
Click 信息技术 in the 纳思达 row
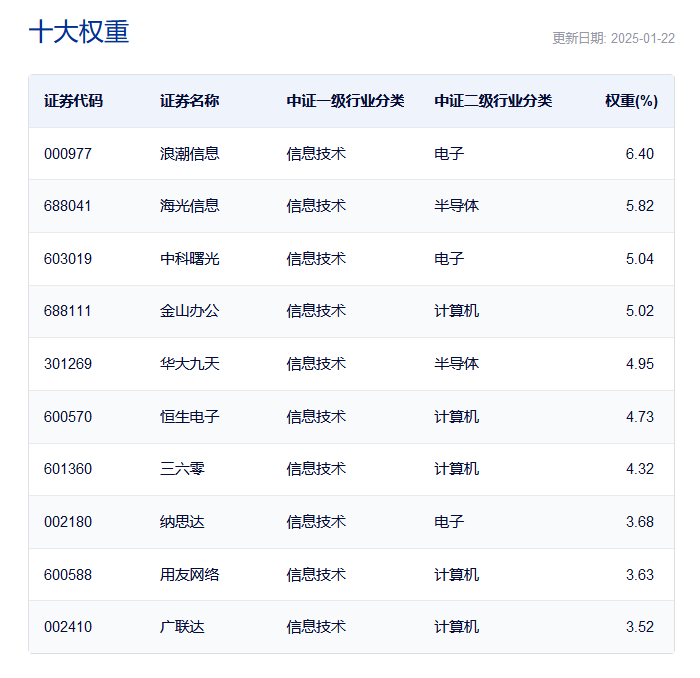pyautogui.click(x=316, y=522)
